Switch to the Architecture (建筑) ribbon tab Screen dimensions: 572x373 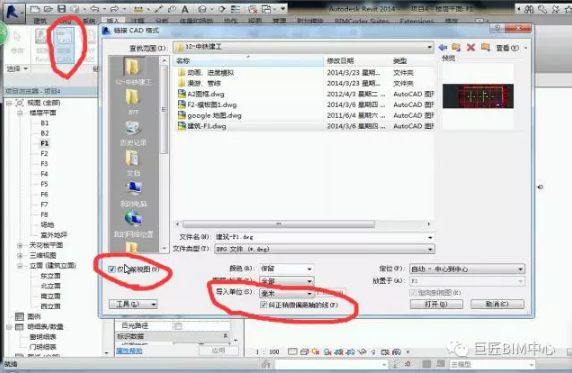(40, 21)
